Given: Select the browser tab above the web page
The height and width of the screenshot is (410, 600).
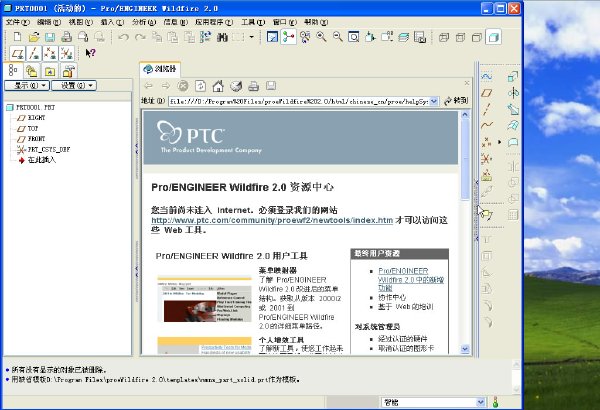Looking at the screenshot, I should tap(160, 69).
